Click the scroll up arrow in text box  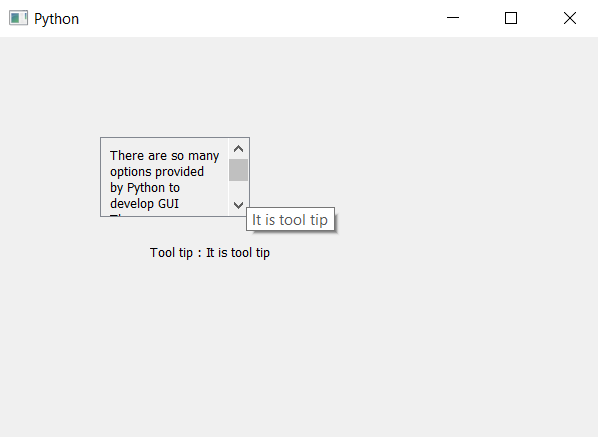coord(238,149)
